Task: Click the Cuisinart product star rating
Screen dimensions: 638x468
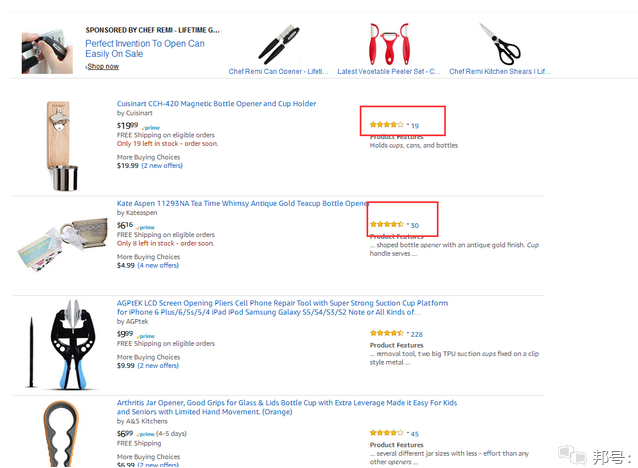Action: point(385,125)
